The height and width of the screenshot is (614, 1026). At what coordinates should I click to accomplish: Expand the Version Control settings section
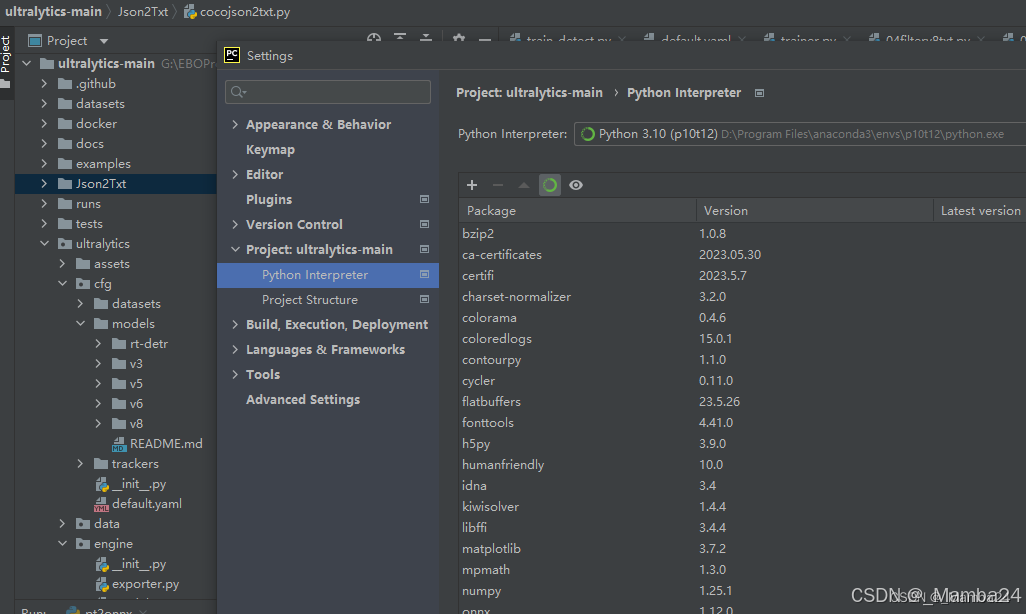235,224
